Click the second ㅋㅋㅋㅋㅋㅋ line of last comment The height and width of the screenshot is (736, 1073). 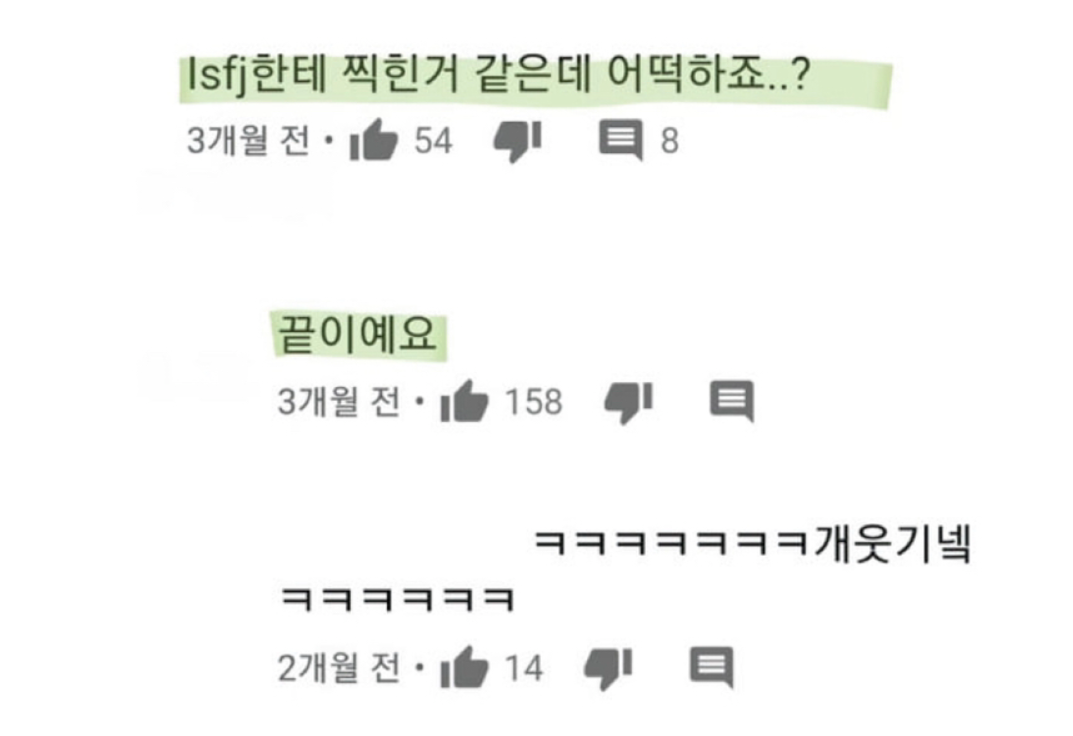pos(398,599)
